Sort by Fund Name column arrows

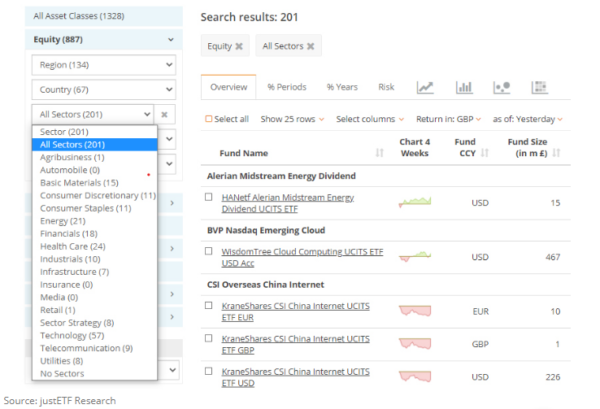379,153
